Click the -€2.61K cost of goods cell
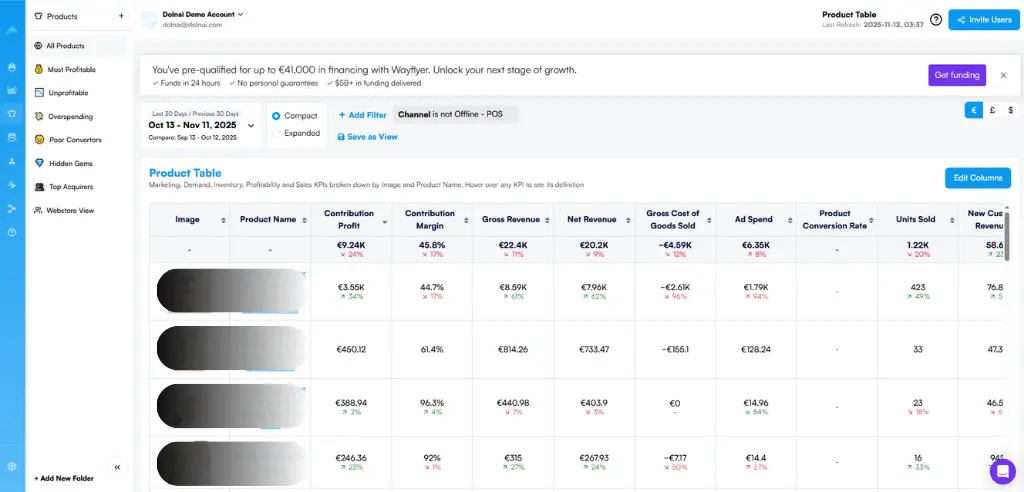Screen dimensions: 1024x492 [x=675, y=291]
